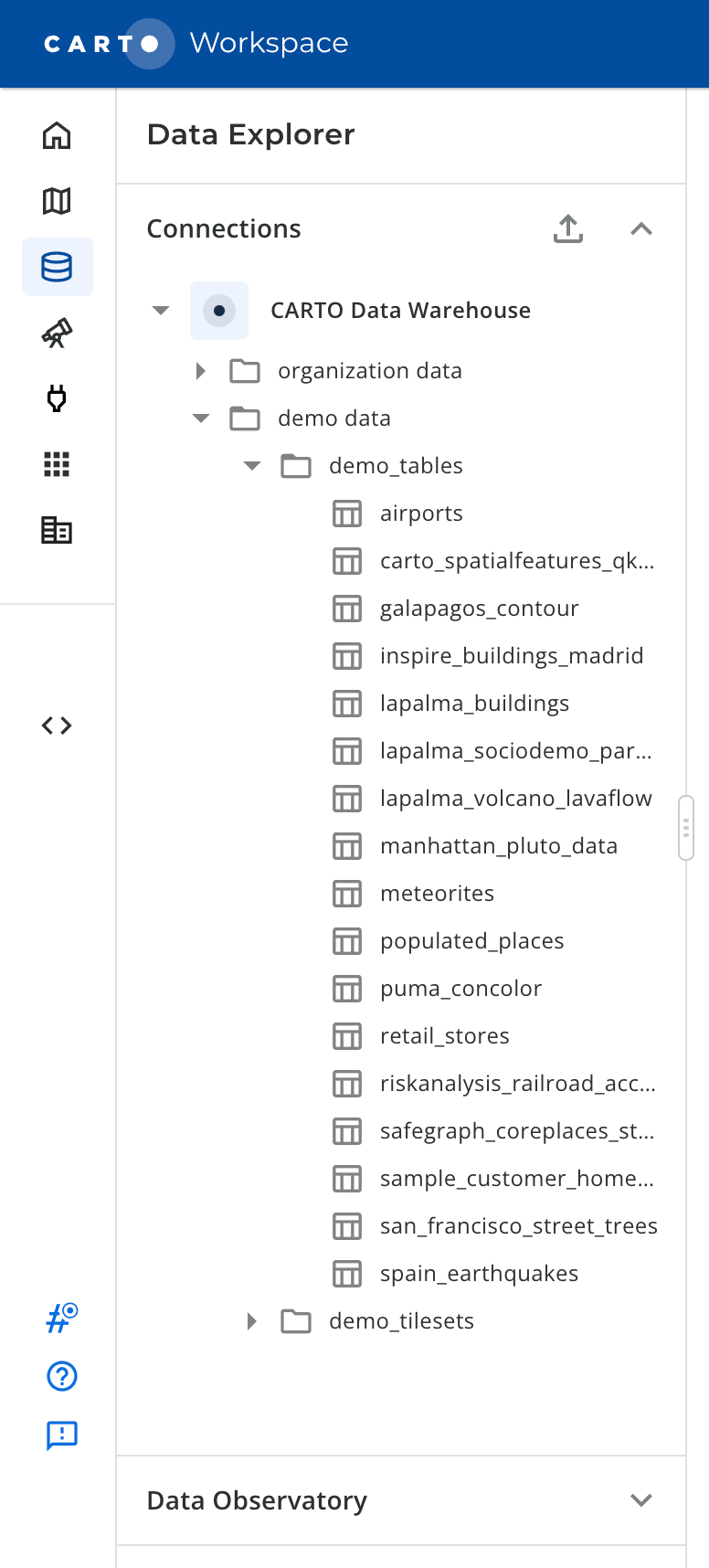This screenshot has height=1568, width=709.
Task: Expand the demo_tilesets folder arrow
Action: pyautogui.click(x=252, y=1321)
